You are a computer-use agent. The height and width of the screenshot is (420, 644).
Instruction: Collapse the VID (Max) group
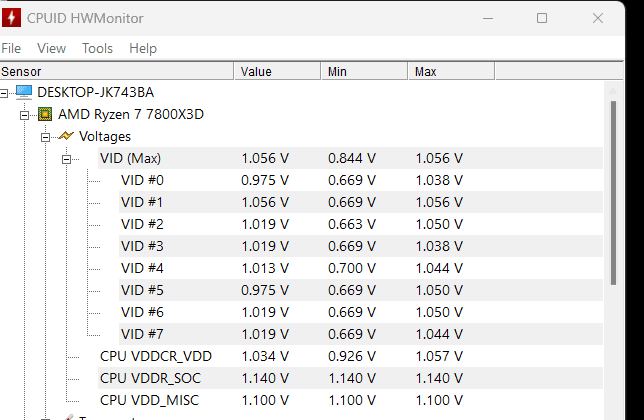click(x=67, y=158)
